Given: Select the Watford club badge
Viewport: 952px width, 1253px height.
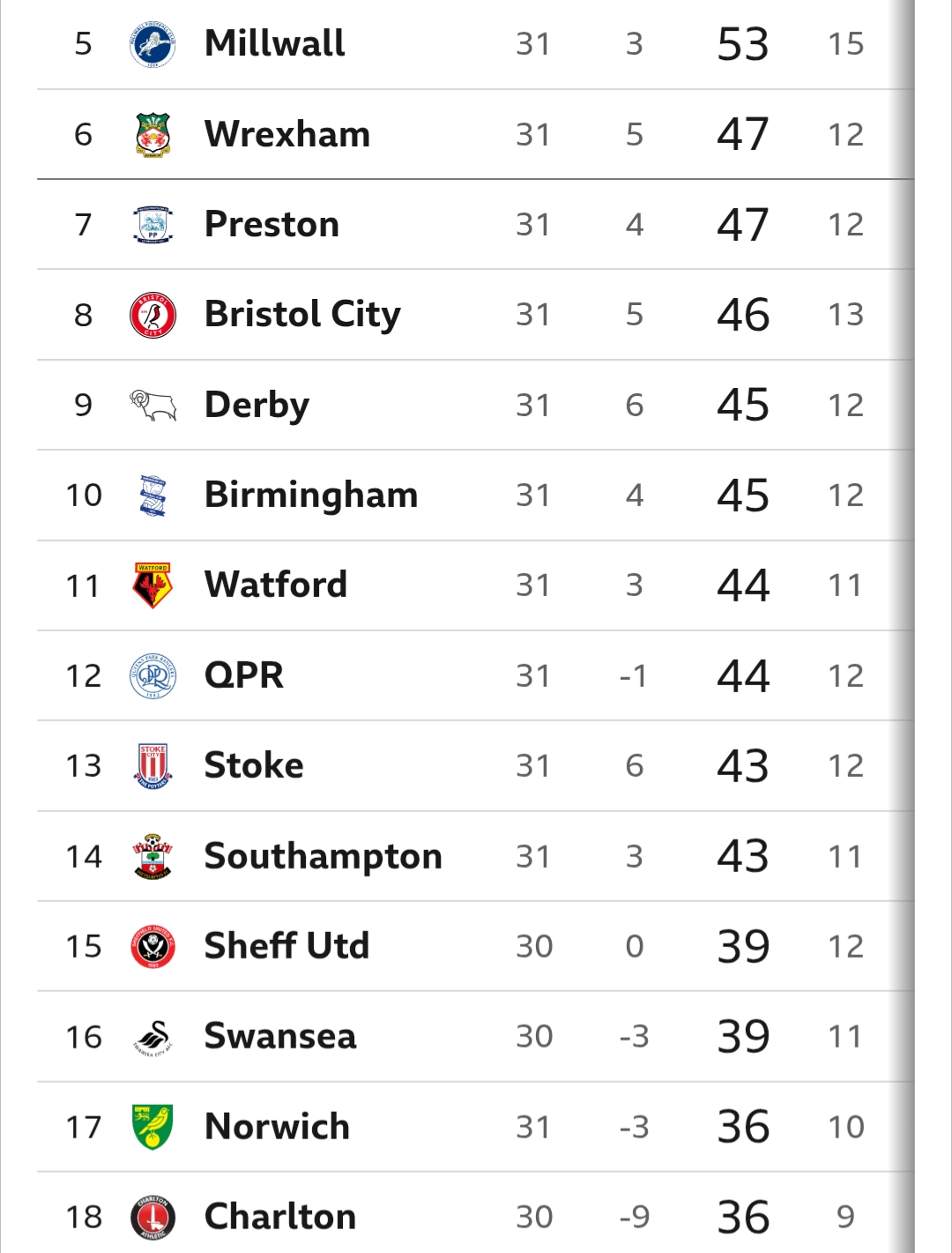Looking at the screenshot, I should (152, 585).
